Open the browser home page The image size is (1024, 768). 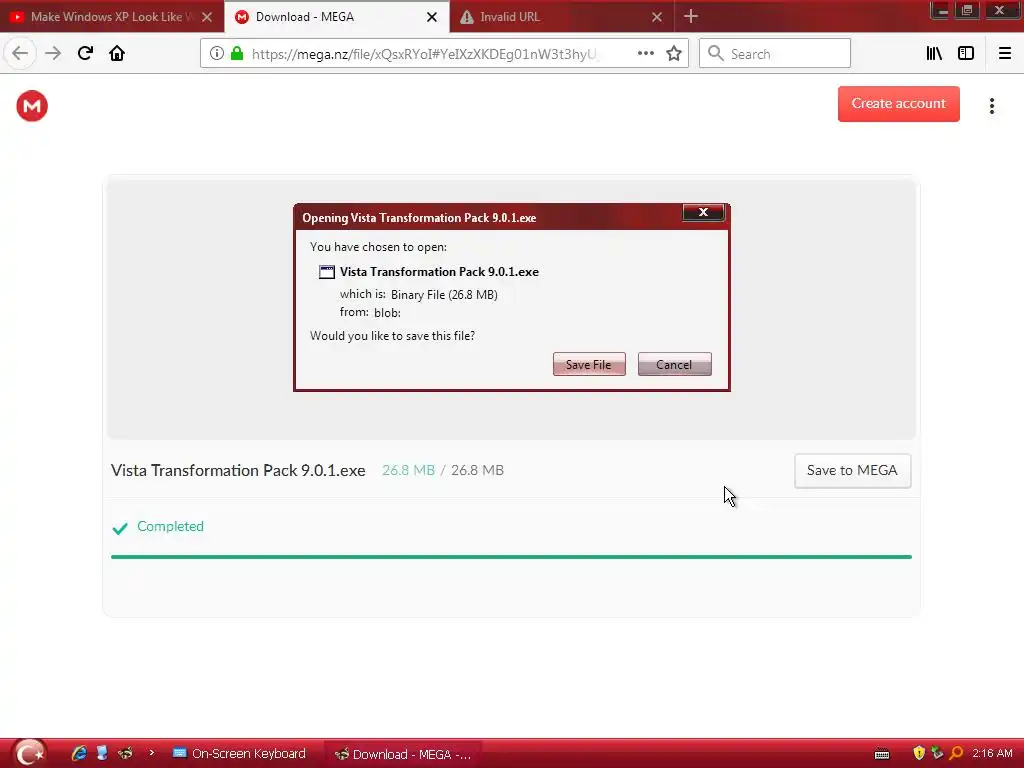(x=117, y=54)
